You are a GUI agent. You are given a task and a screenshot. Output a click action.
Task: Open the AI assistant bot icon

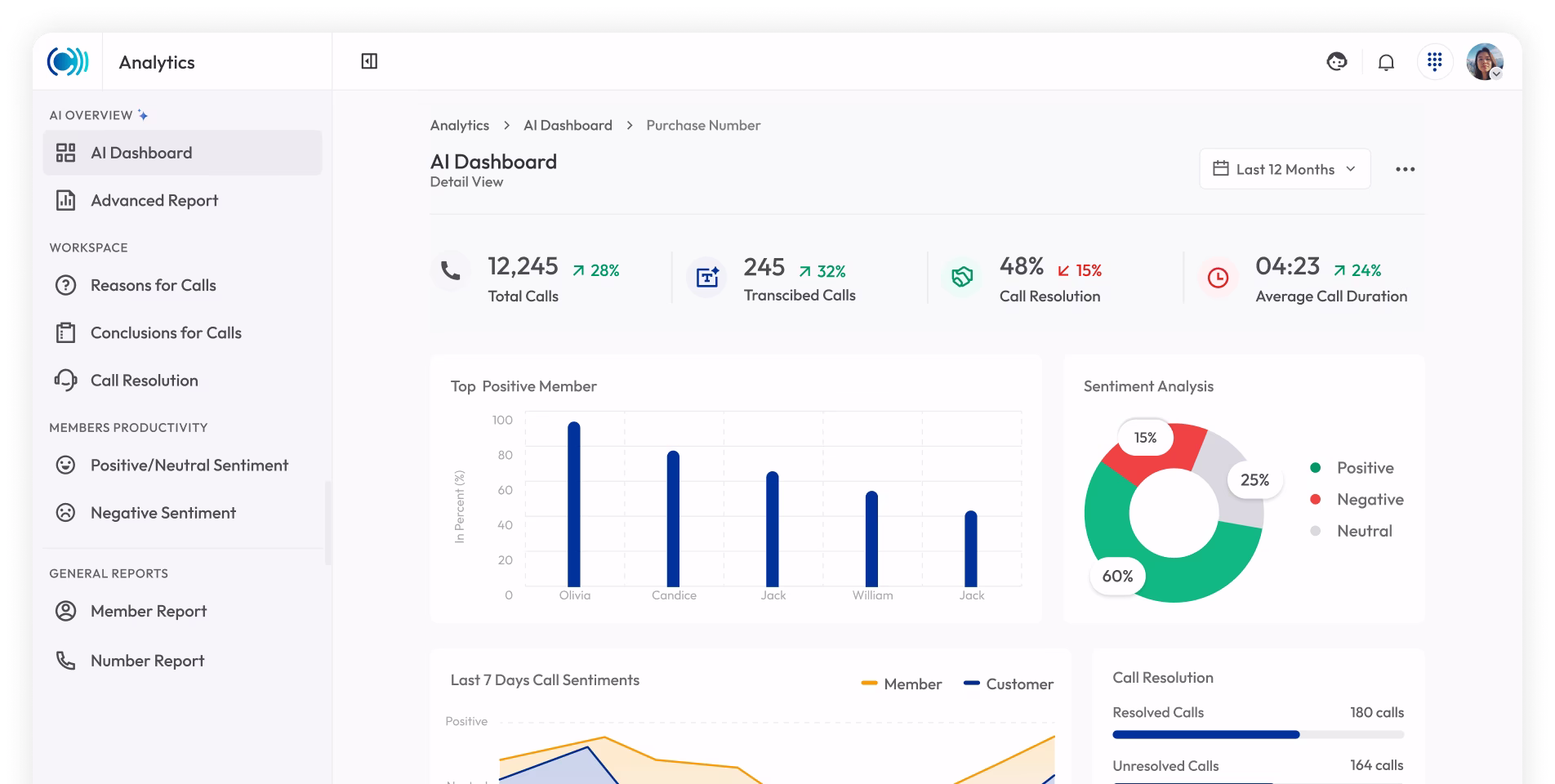tap(1337, 61)
